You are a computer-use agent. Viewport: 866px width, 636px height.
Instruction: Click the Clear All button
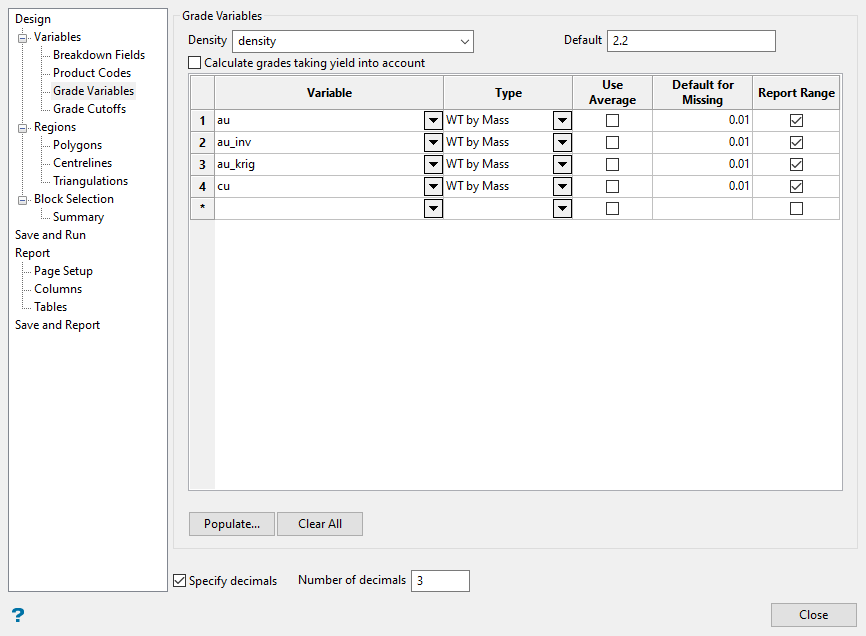(320, 524)
